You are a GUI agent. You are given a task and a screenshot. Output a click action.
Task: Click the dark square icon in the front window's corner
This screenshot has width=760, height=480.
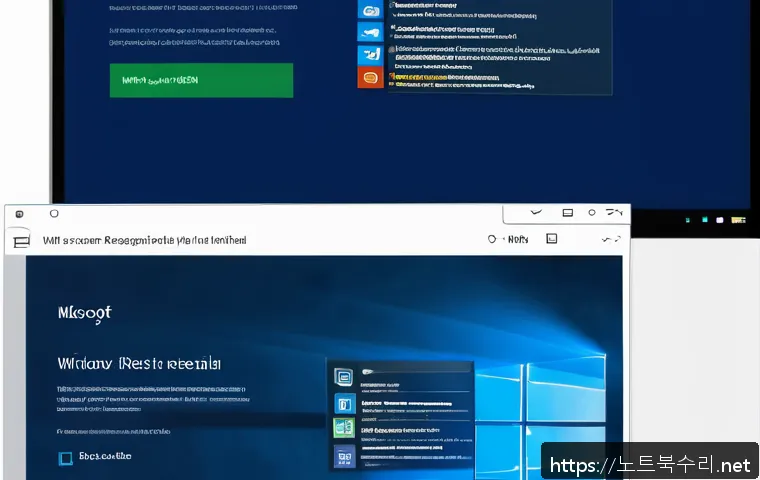pos(19,214)
